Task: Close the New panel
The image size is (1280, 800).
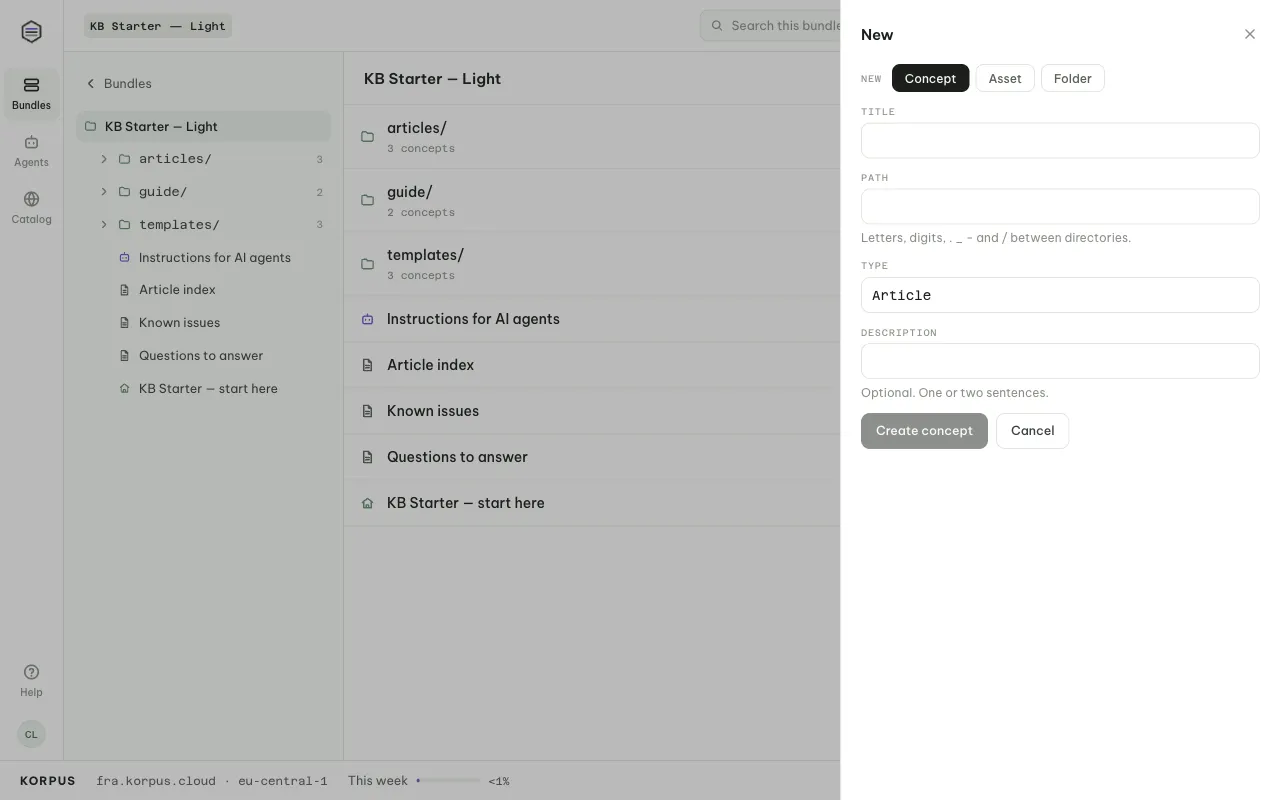Action: (x=1250, y=34)
